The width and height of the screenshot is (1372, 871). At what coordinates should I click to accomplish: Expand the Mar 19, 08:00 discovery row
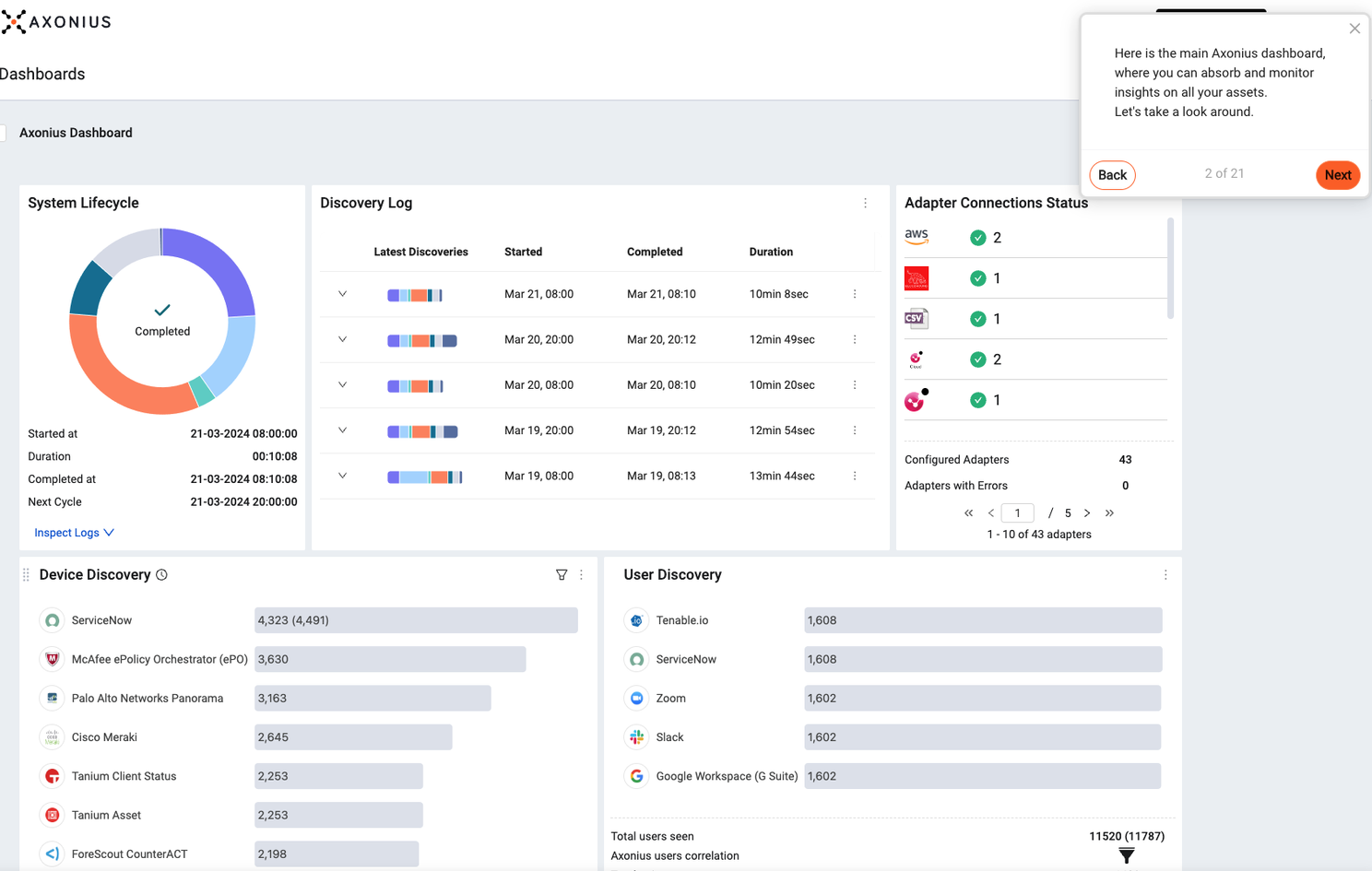pos(342,476)
